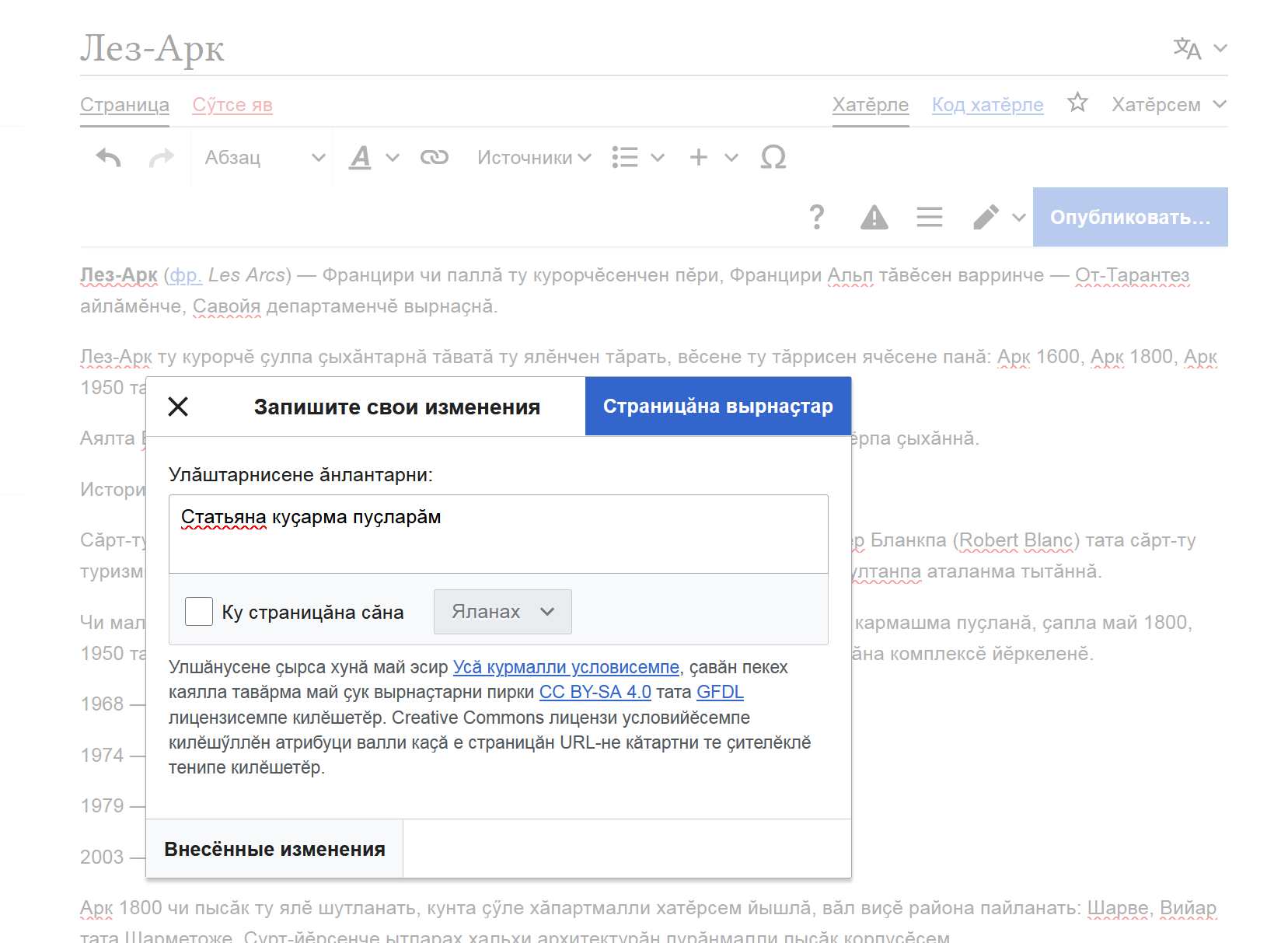Expand the "Источники" citation dropdown
The width and height of the screenshot is (1288, 943).
(x=534, y=158)
